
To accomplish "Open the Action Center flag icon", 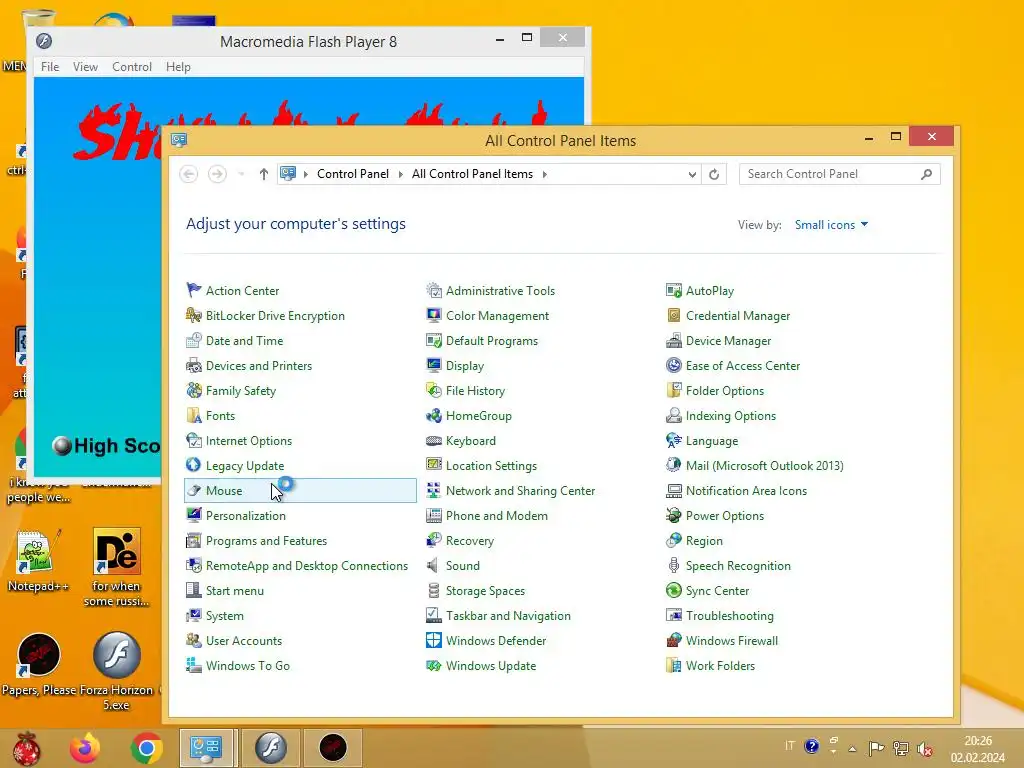I will coord(193,290).
